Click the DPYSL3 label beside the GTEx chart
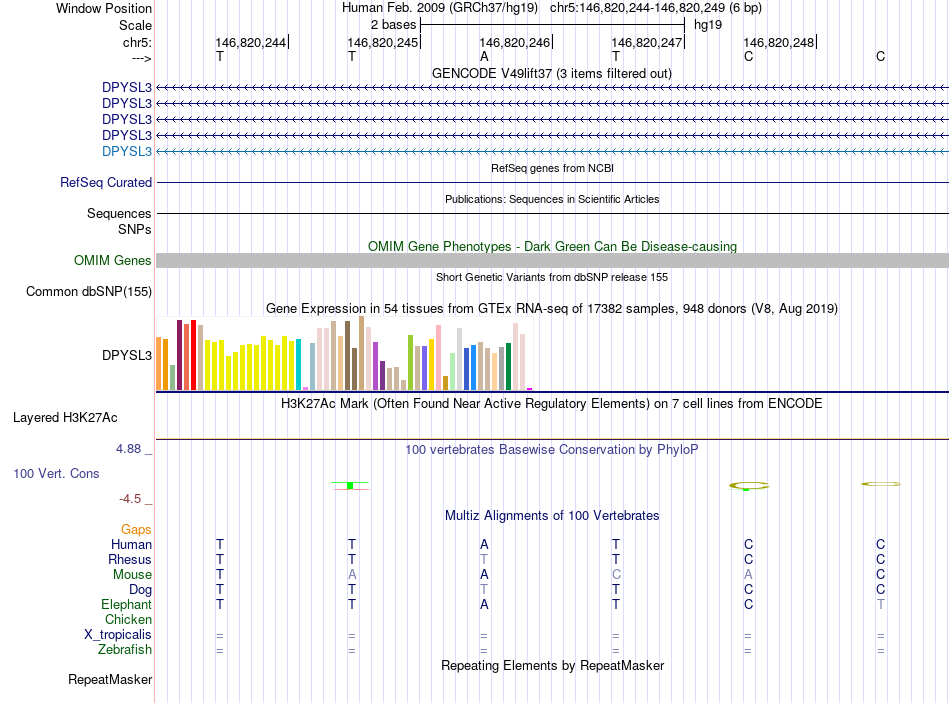The height and width of the screenshot is (703, 950). coord(127,355)
